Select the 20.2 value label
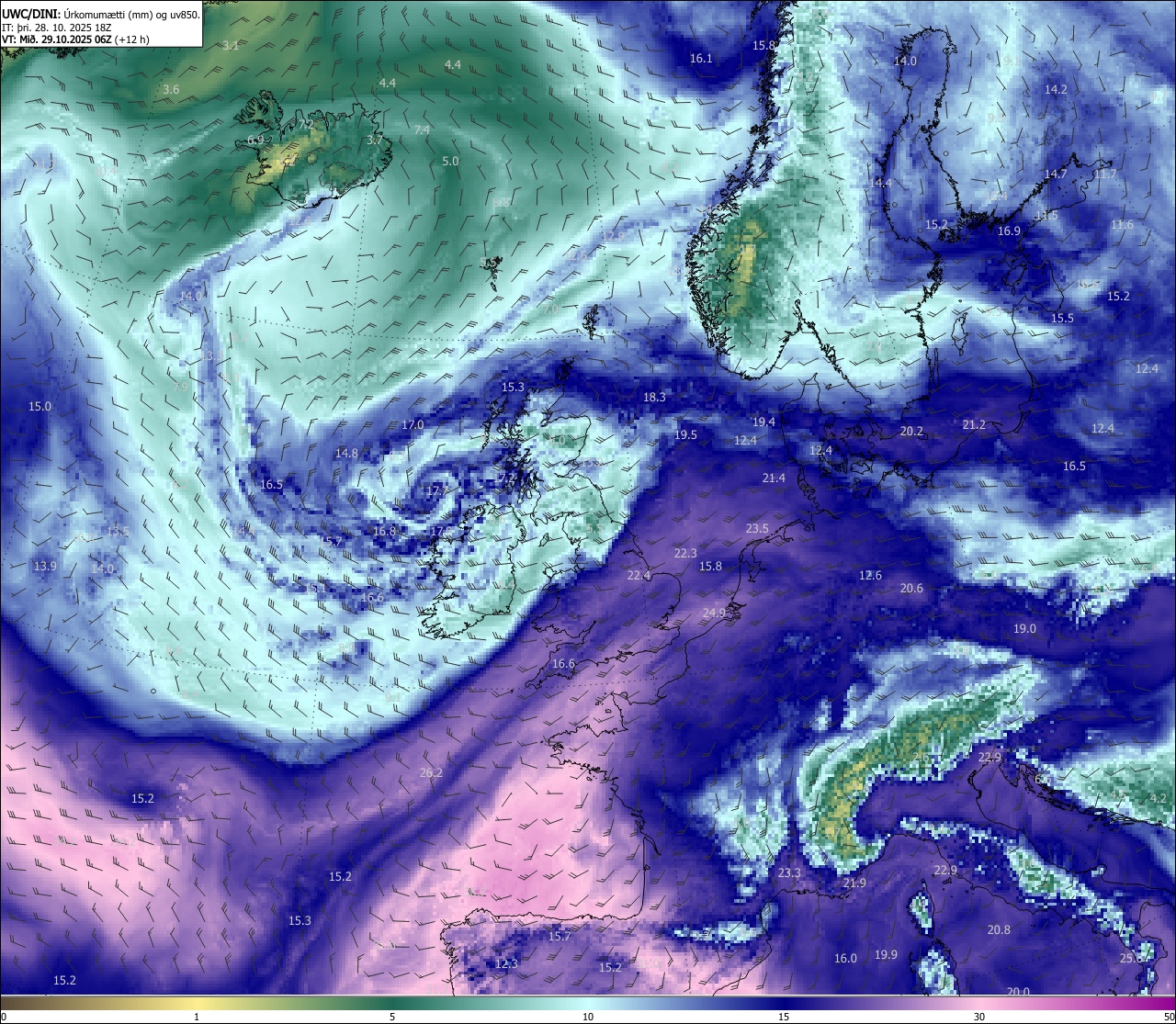Viewport: 1176px width, 1024px height. point(911,431)
